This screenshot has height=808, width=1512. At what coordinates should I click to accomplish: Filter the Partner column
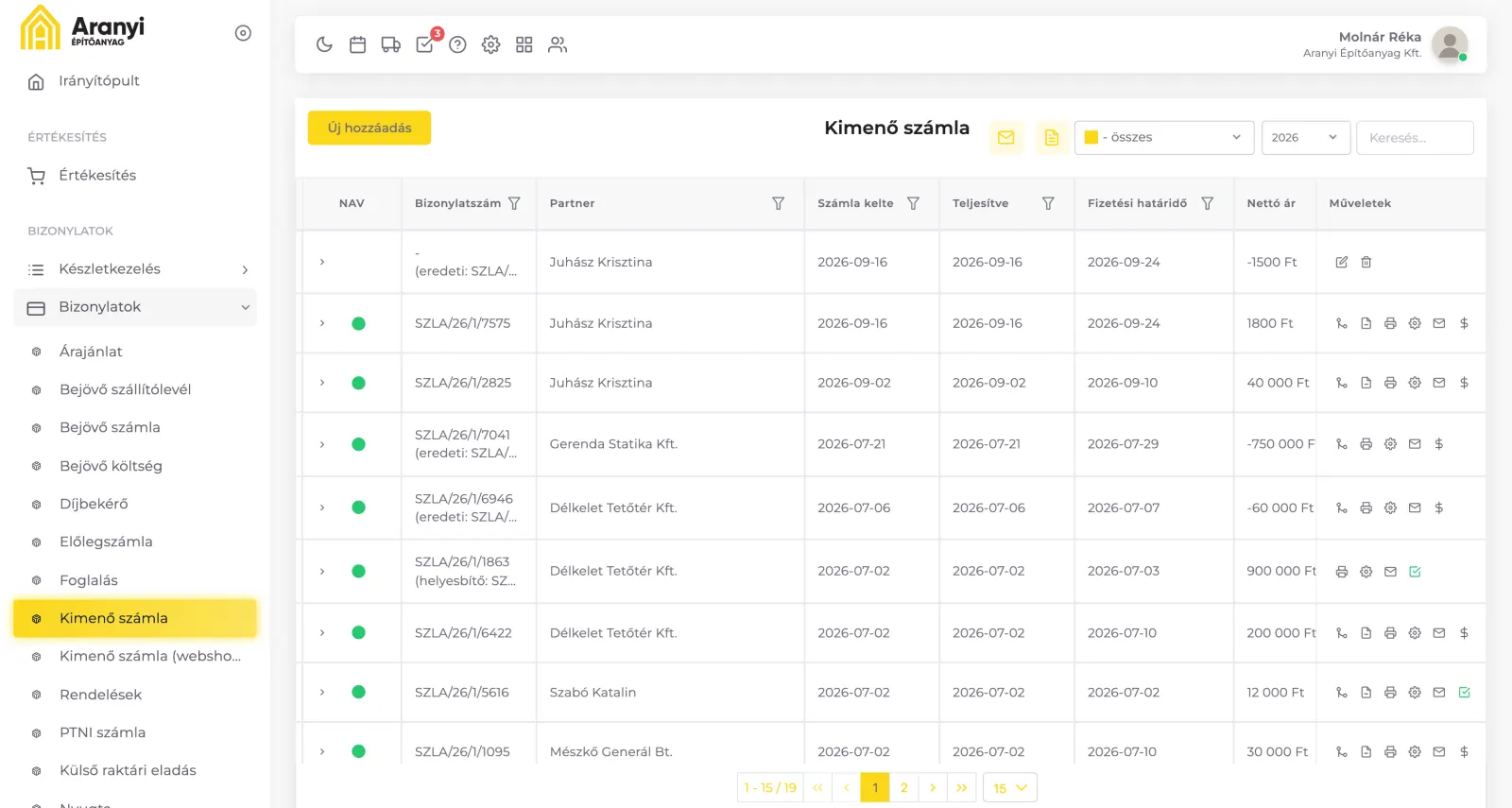(x=778, y=203)
